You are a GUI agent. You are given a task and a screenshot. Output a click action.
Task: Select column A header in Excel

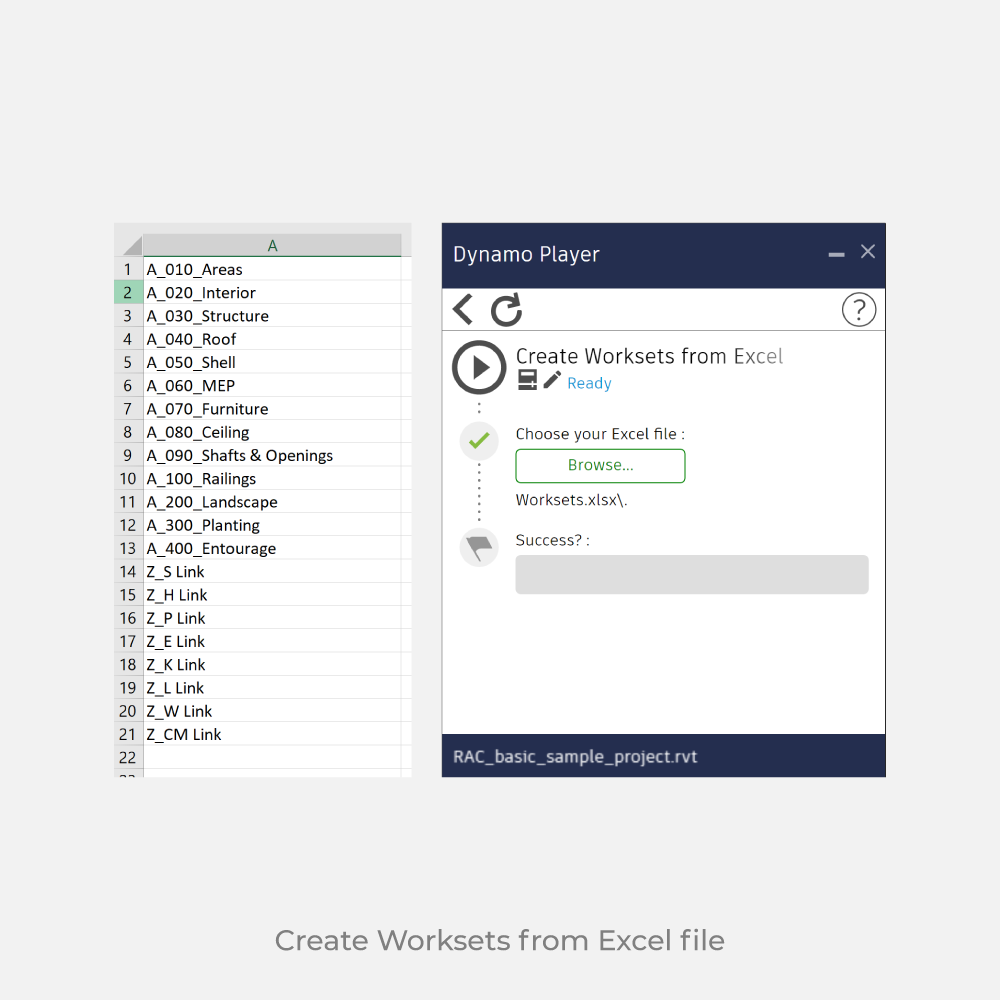tap(272, 246)
